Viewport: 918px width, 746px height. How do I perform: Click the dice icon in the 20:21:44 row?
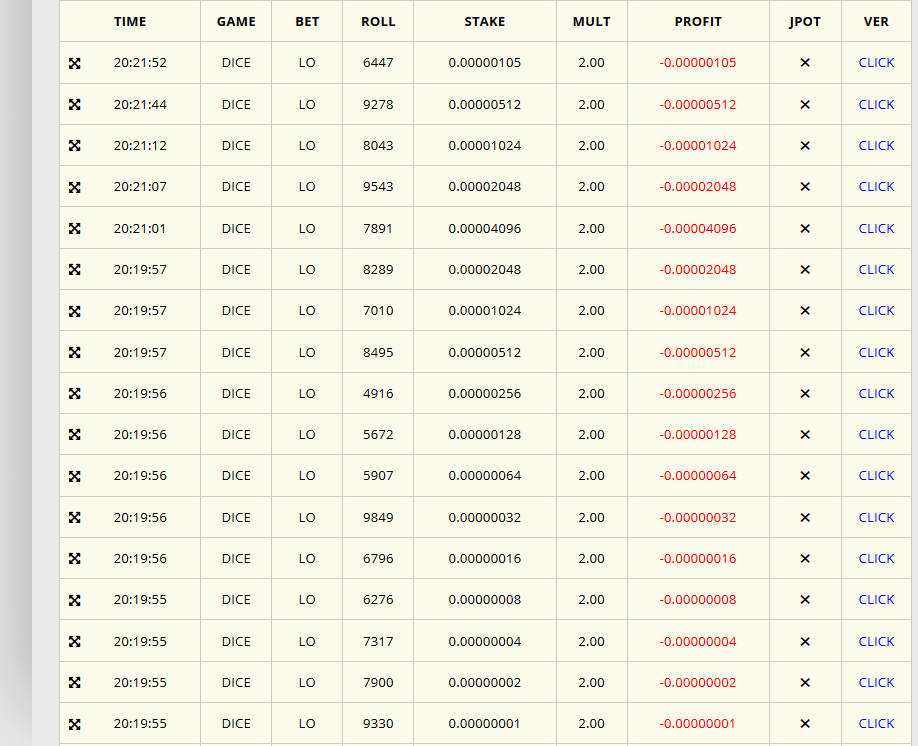(74, 104)
